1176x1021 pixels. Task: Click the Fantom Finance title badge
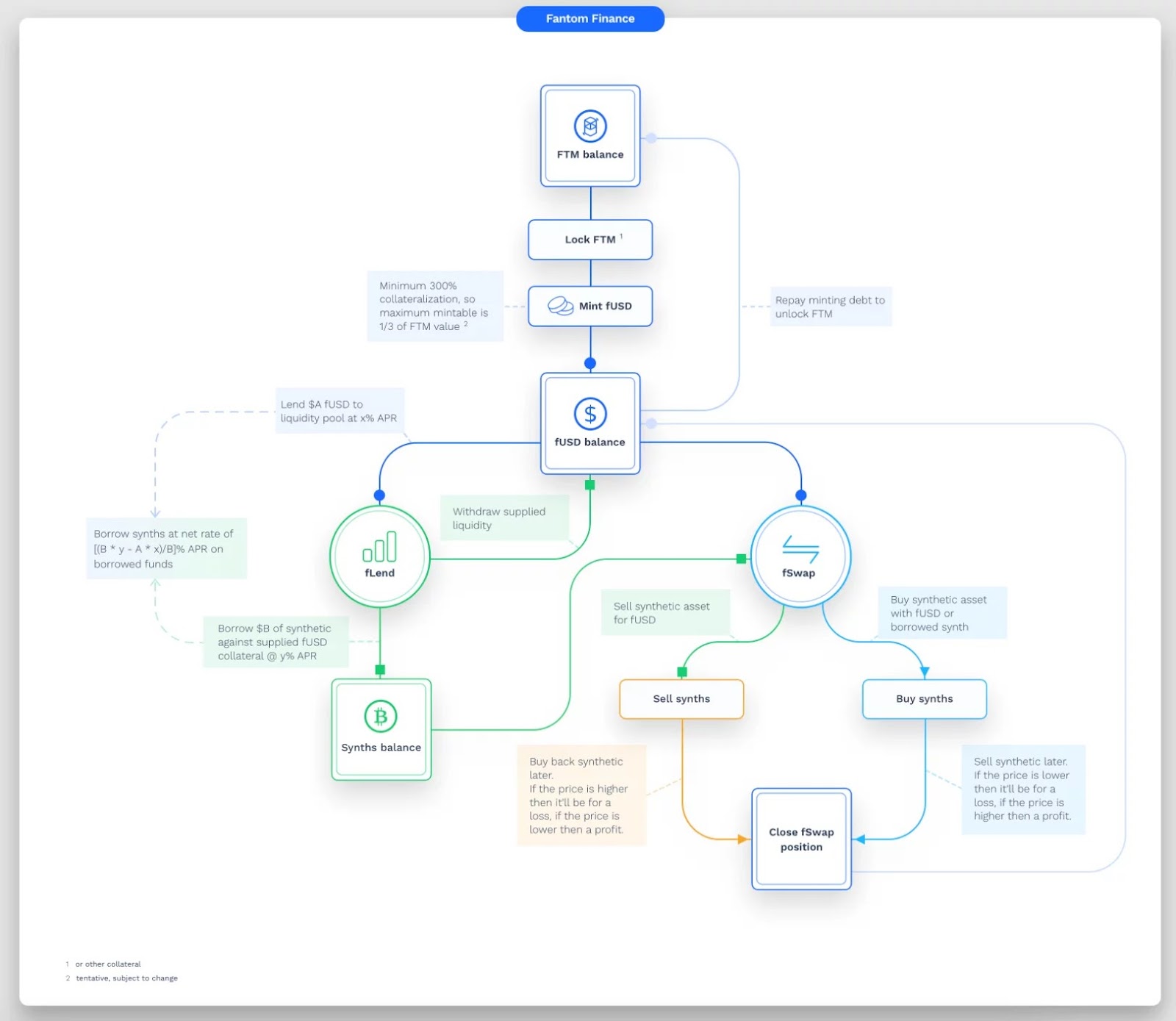(x=590, y=18)
